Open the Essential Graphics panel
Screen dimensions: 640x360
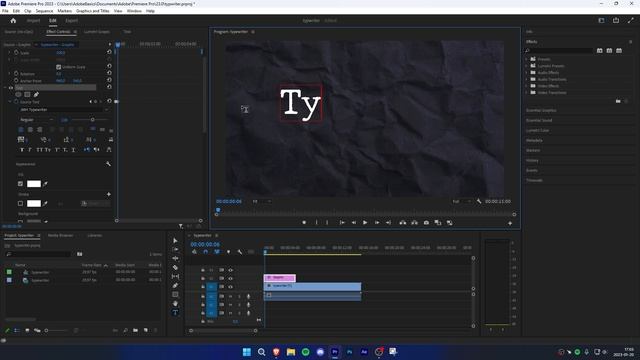click(x=541, y=110)
